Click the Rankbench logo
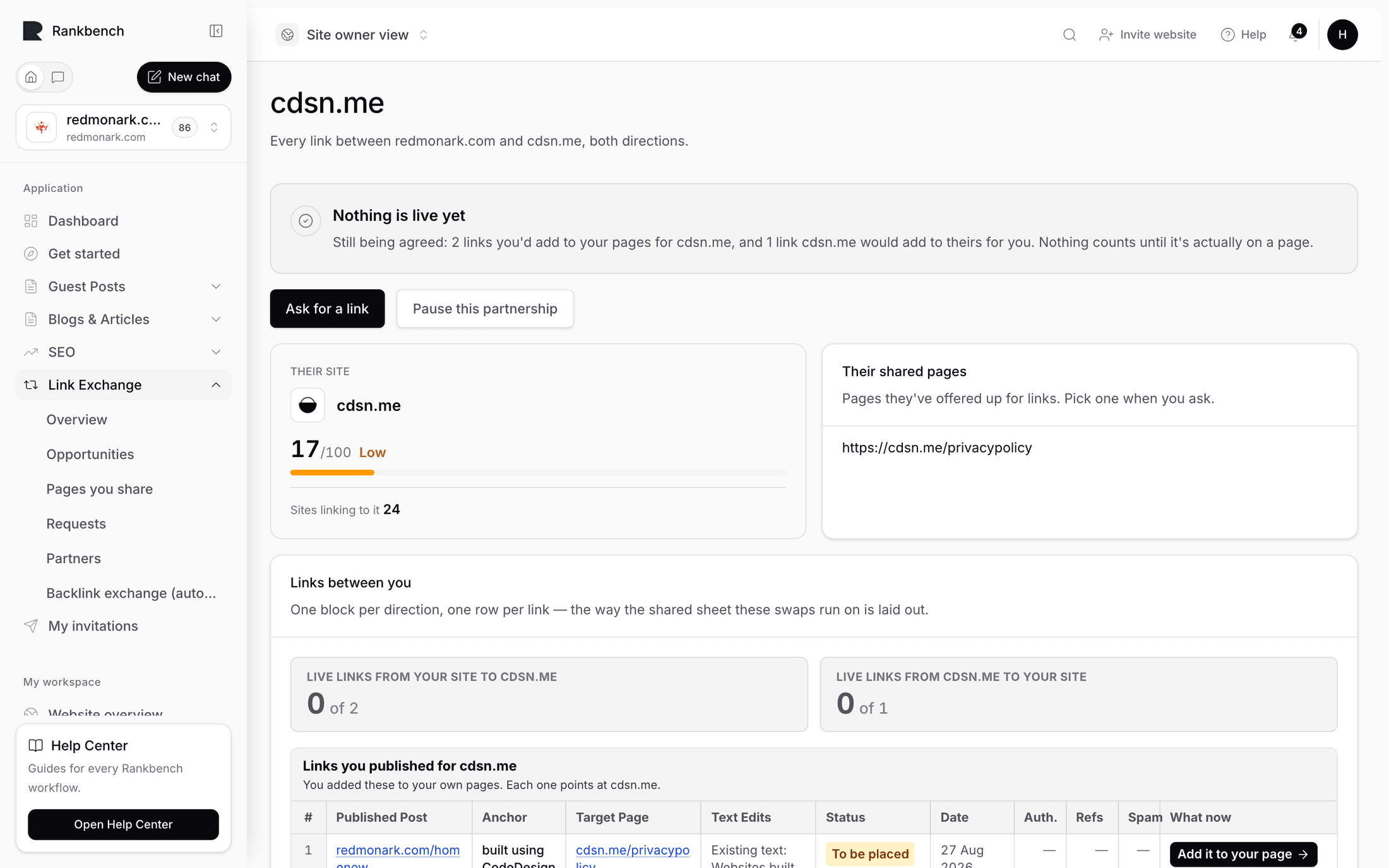 coord(33,31)
